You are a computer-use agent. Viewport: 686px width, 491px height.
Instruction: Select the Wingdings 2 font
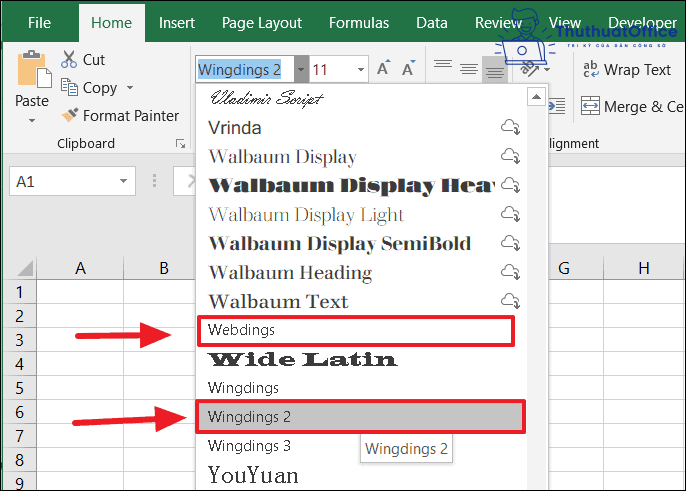coord(360,417)
